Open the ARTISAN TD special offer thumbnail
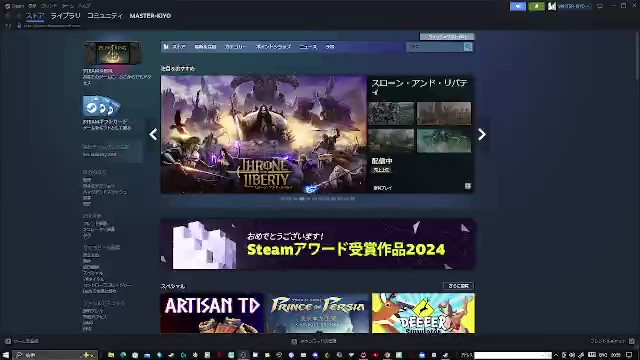This screenshot has width=640, height=360. 212,313
